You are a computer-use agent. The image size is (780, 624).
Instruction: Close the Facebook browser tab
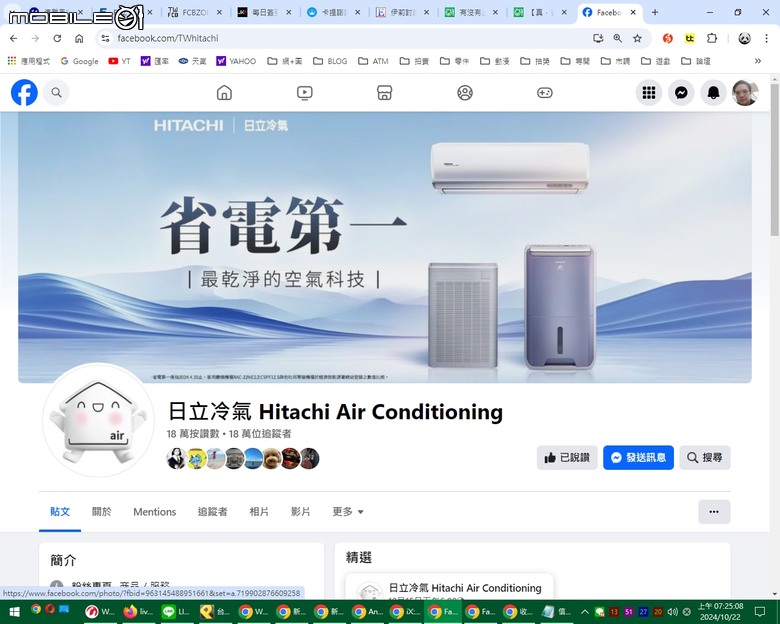pos(633,12)
